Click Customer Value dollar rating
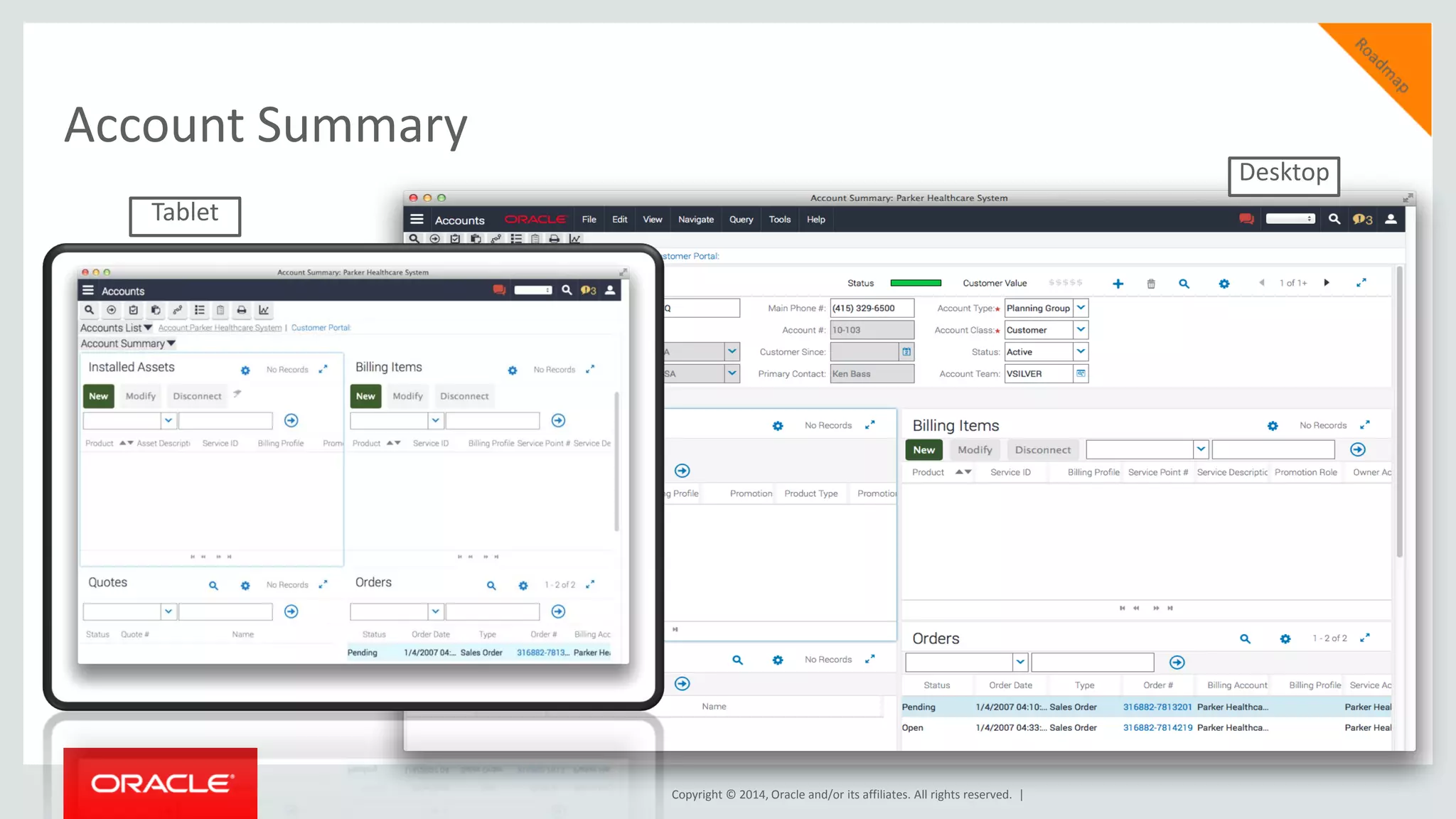 point(1065,283)
